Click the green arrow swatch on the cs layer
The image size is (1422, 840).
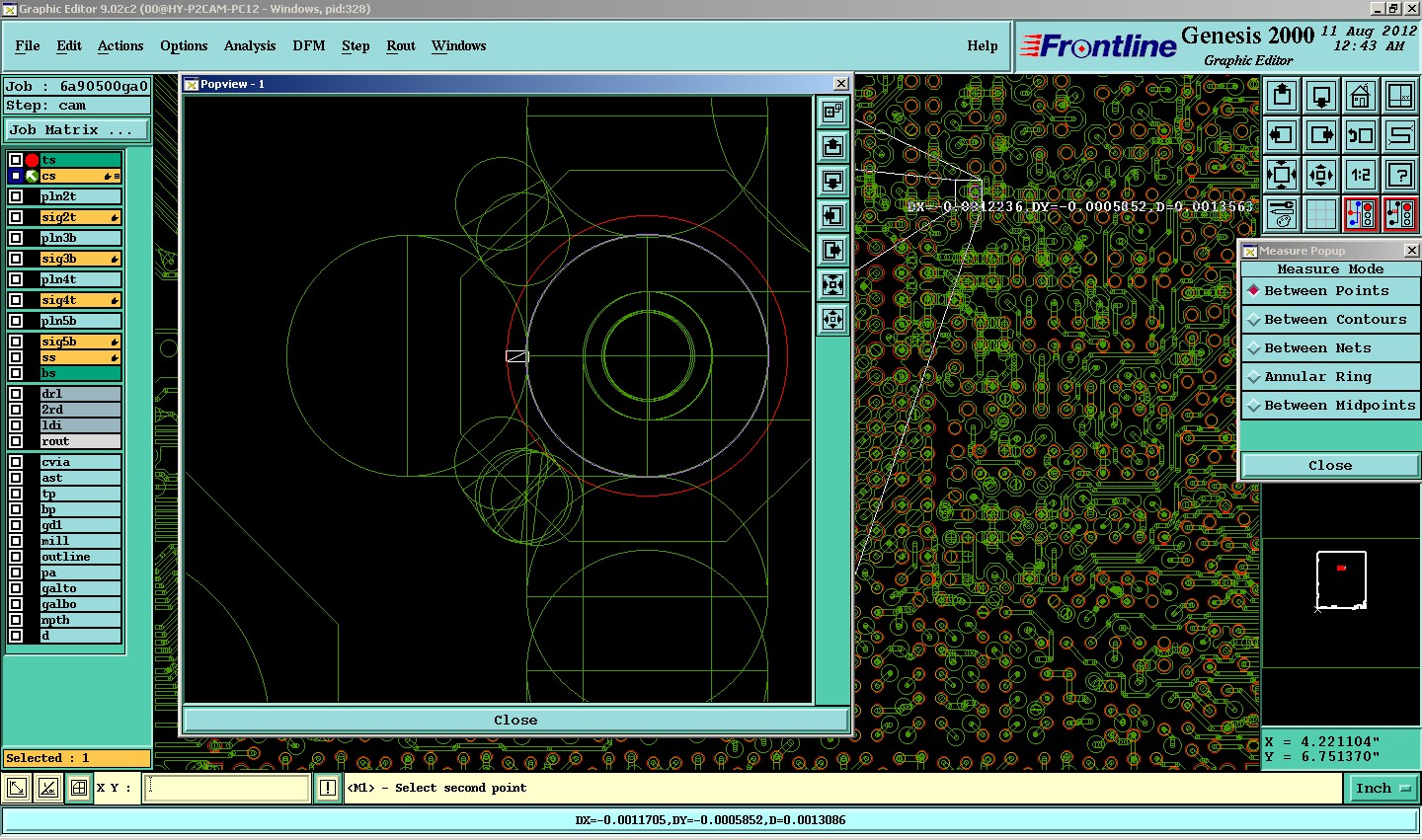[x=32, y=176]
